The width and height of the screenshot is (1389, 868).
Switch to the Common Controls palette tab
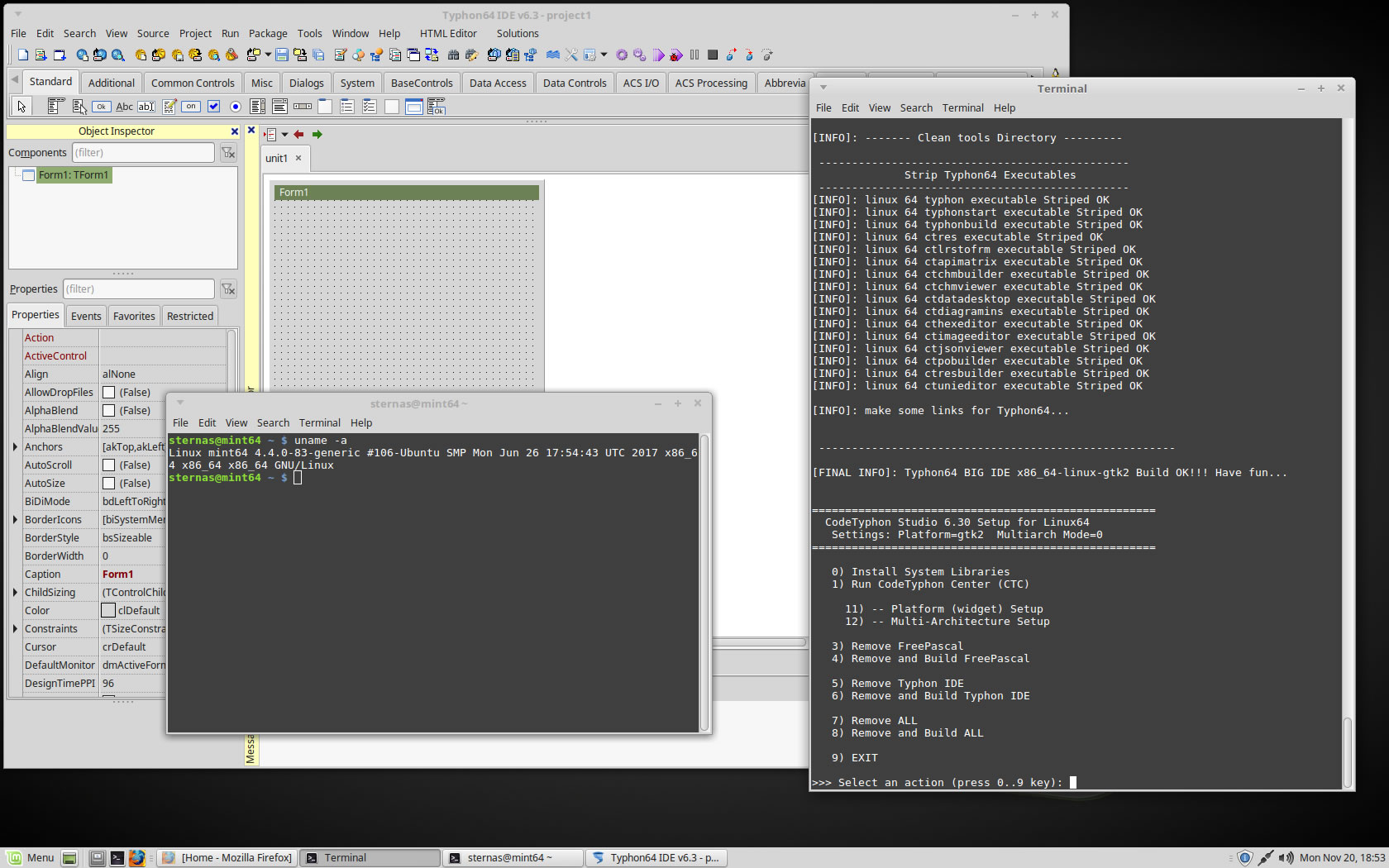(x=193, y=83)
